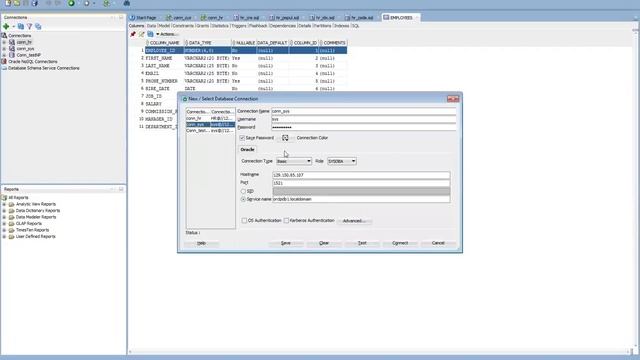Select Conn_test row in dialog connection list
640x360 pixels.
[211, 131]
